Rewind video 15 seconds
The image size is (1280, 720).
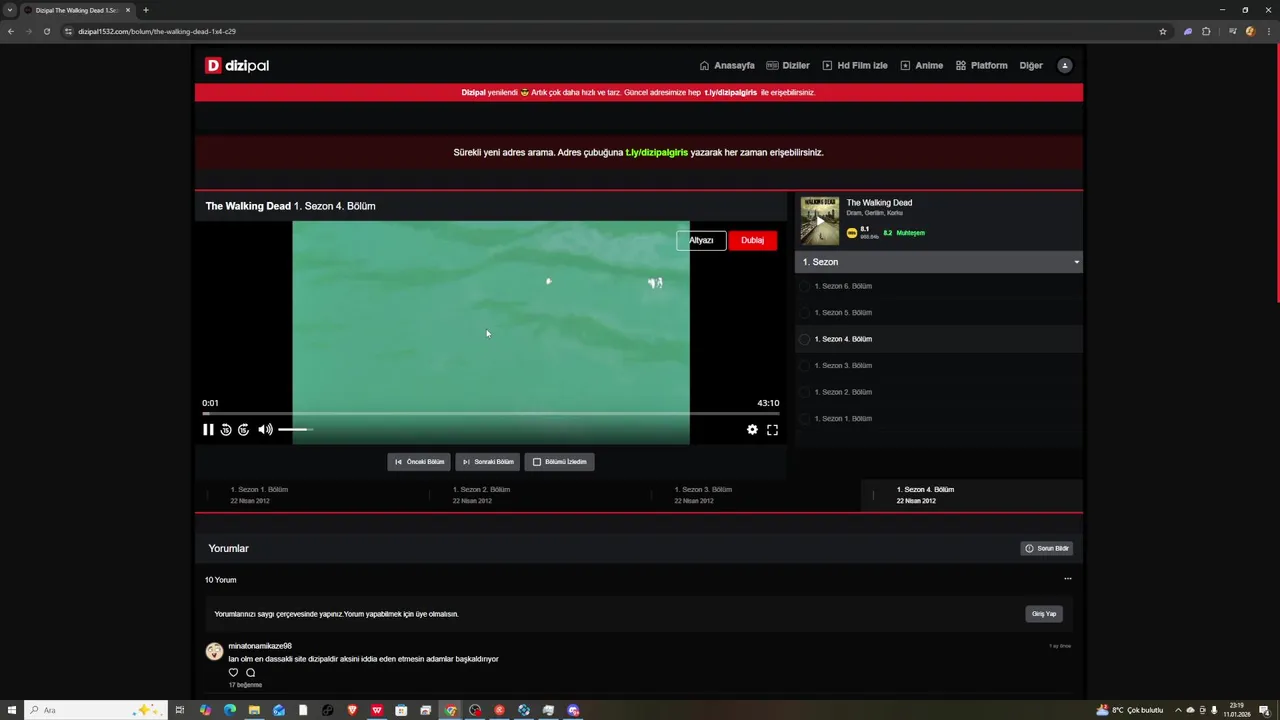tap(226, 430)
